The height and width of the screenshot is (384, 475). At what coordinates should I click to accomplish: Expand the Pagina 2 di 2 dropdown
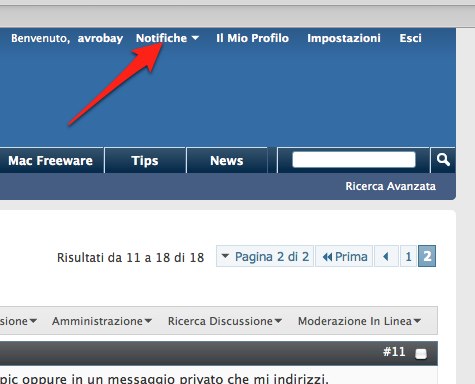click(x=265, y=256)
